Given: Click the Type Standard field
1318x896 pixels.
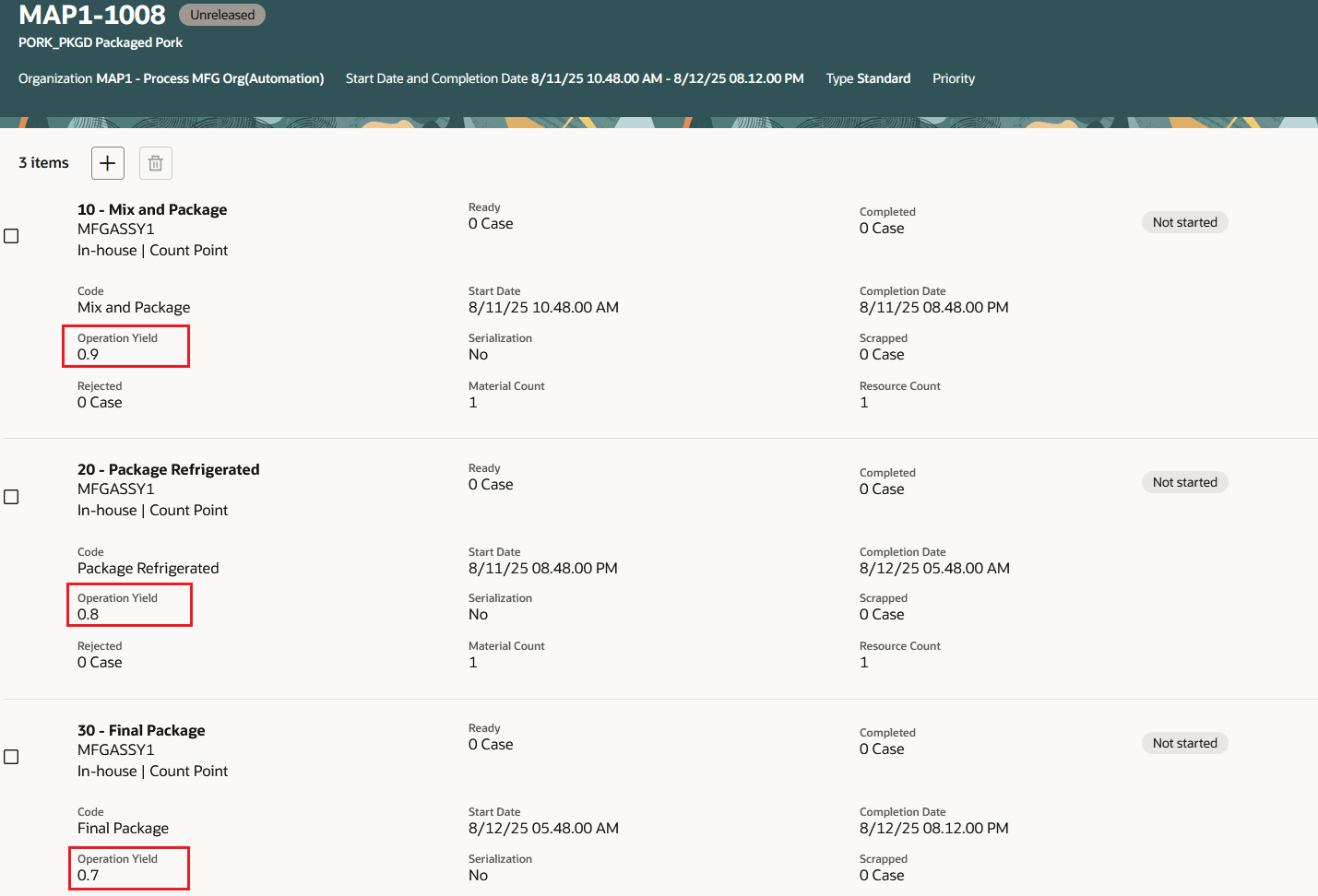Looking at the screenshot, I should tap(868, 78).
